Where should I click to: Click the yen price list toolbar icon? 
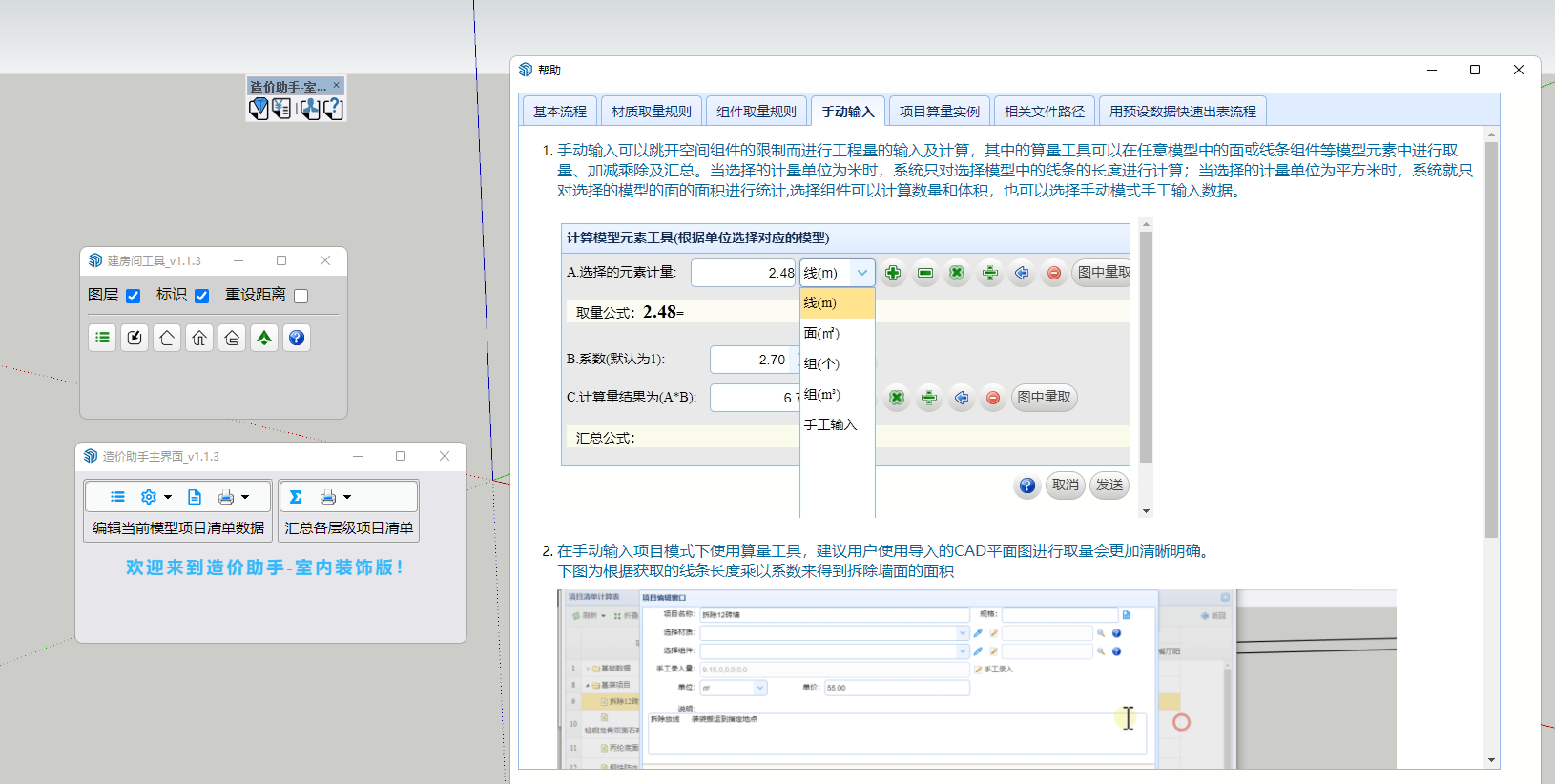(281, 109)
